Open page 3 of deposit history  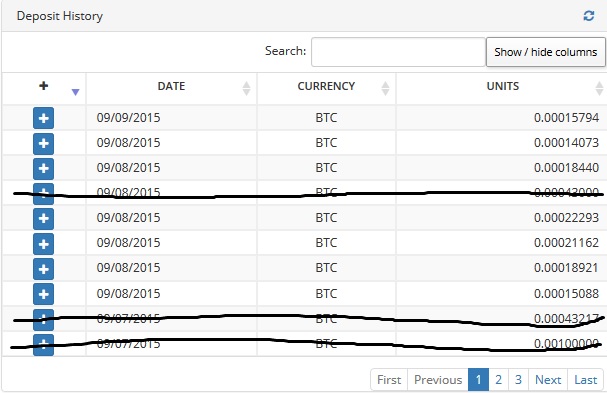pos(519,380)
